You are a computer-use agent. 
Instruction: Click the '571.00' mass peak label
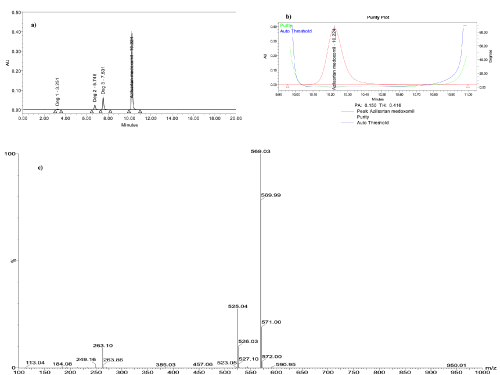click(271, 322)
